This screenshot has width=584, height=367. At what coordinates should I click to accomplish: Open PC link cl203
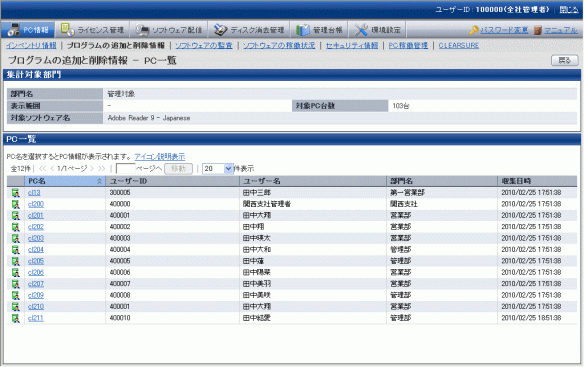(x=36, y=238)
